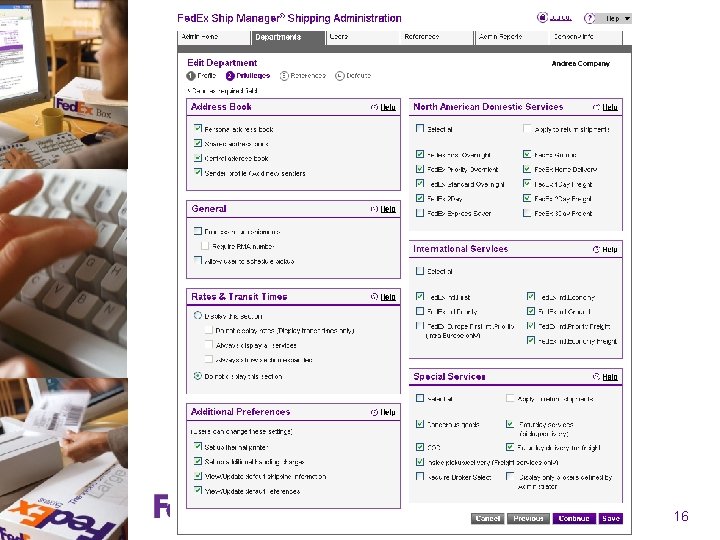Click the question mark help icon

589,18
